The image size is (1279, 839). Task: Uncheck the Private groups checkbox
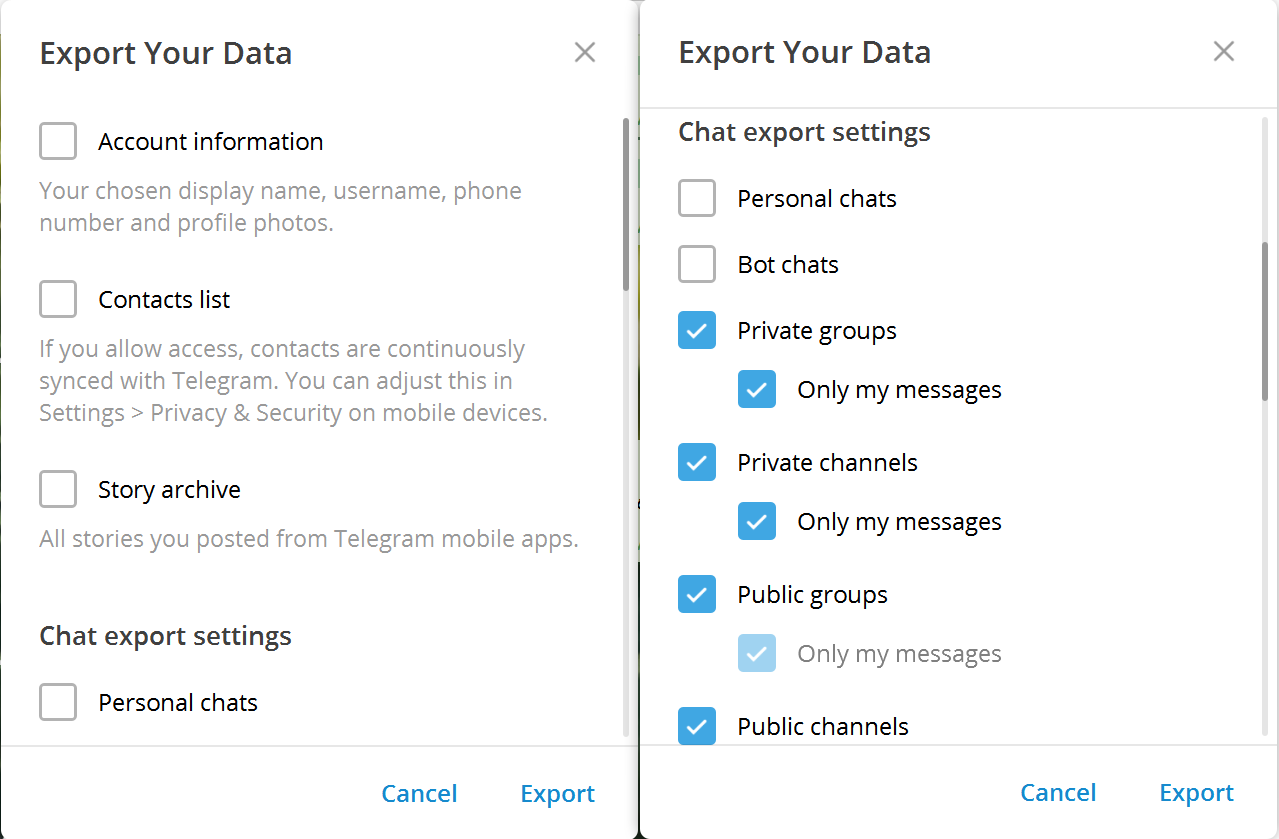click(697, 330)
